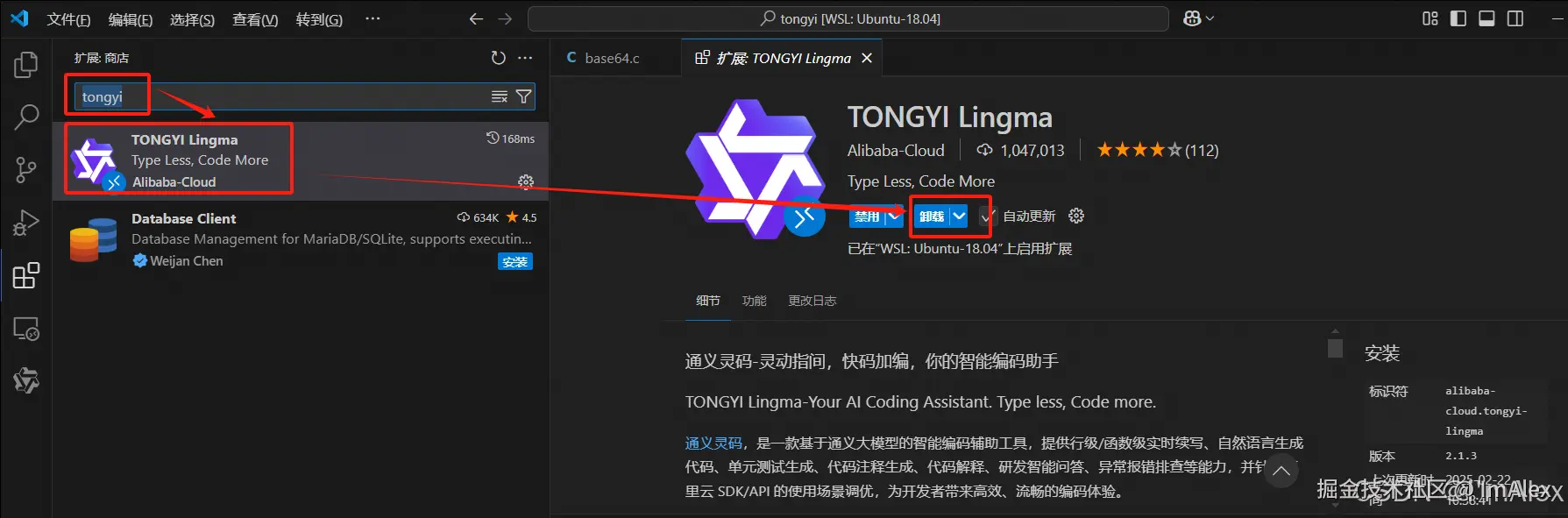1568x518 pixels.
Task: Clear extensions search results
Action: click(500, 96)
